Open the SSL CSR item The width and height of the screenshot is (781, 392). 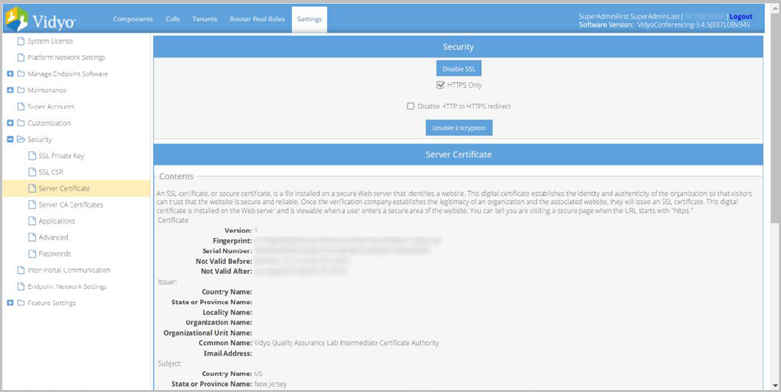(x=51, y=172)
